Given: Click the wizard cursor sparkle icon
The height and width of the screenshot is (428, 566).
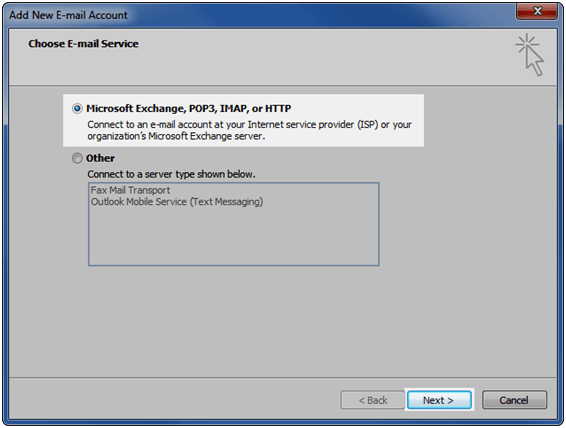Looking at the screenshot, I should pos(529,55).
